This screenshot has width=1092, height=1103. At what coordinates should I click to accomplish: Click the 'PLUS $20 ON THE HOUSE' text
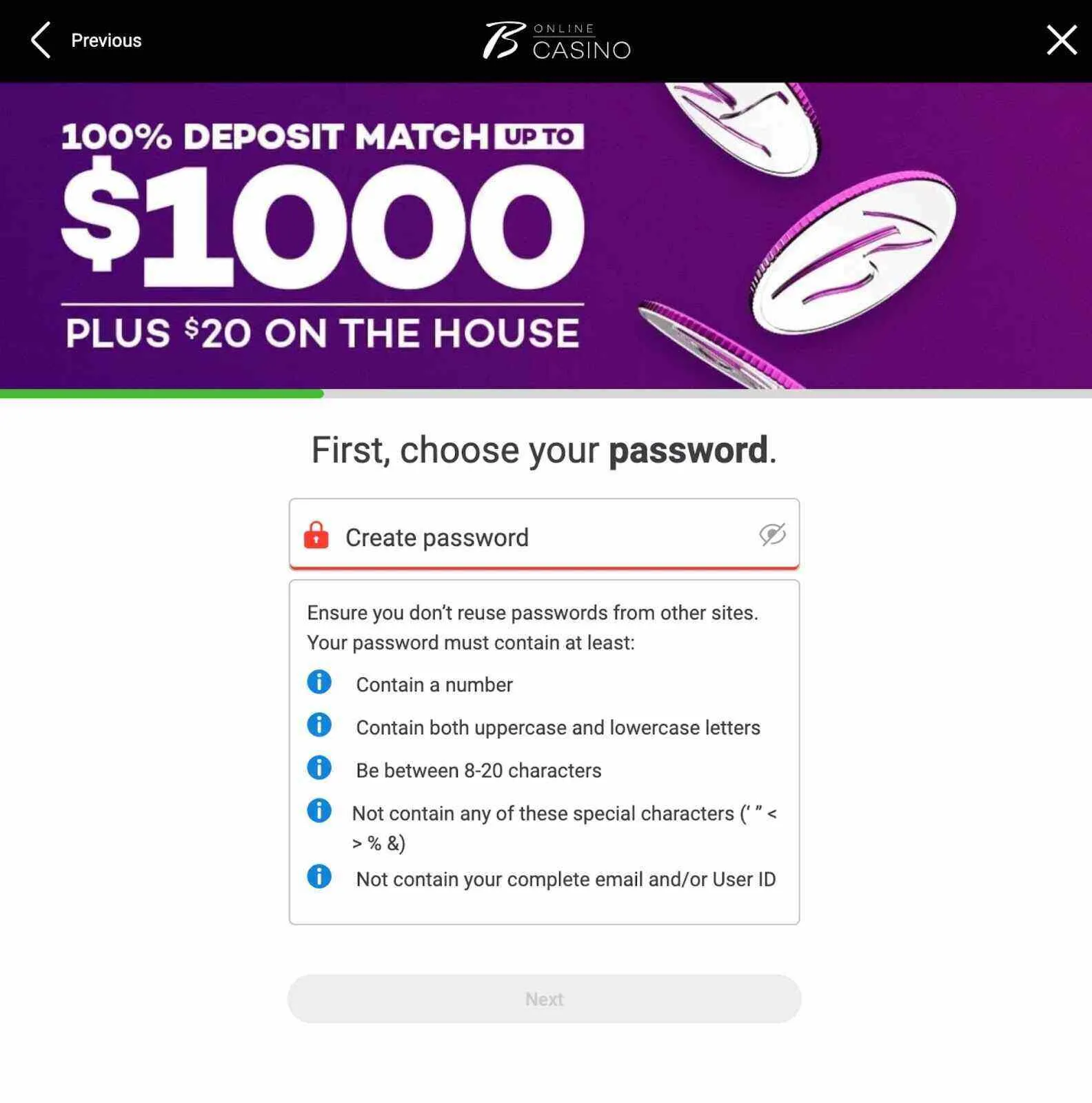[x=323, y=334]
